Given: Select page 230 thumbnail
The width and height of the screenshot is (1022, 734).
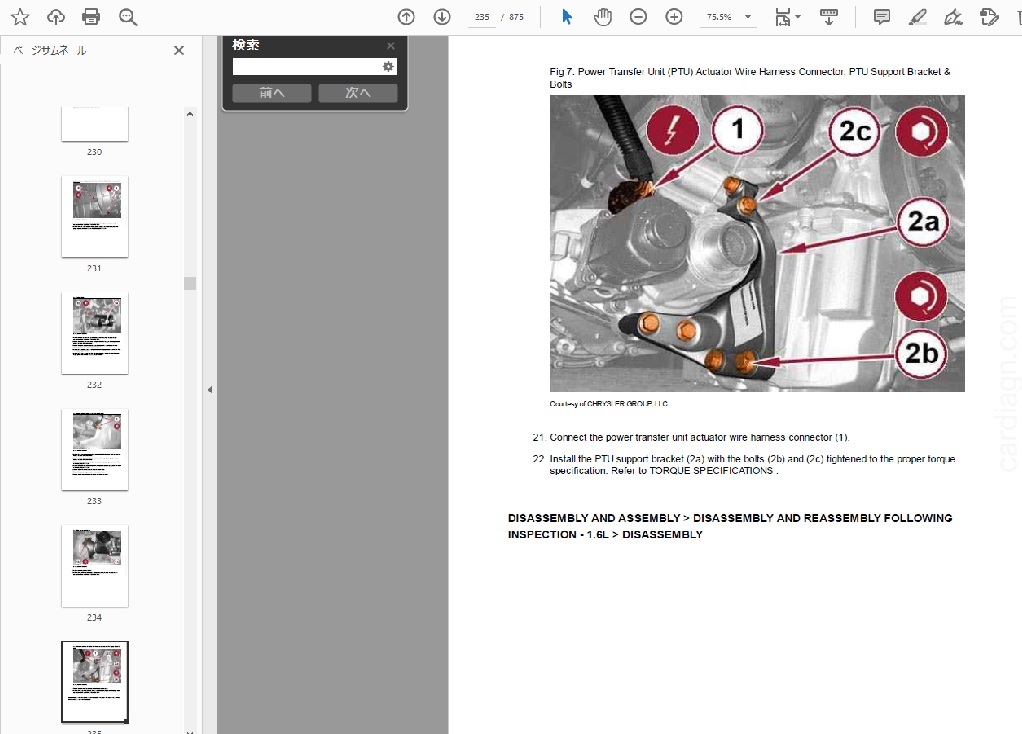Looking at the screenshot, I should (95, 124).
